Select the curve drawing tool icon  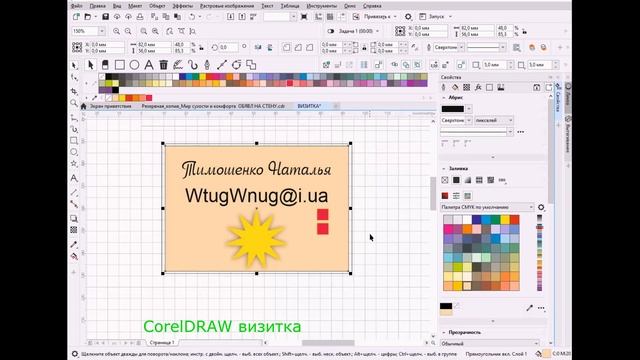pyautogui.click(x=193, y=65)
